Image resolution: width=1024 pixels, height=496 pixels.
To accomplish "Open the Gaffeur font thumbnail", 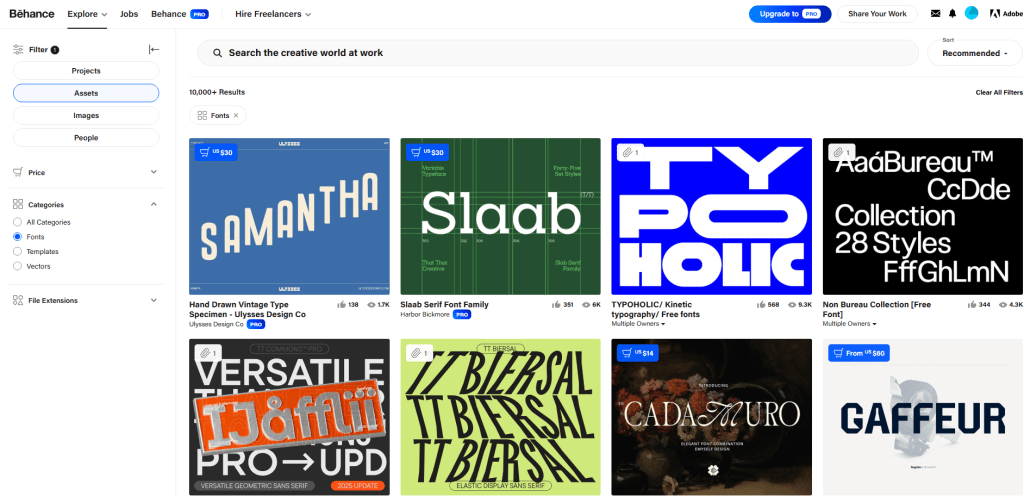I will (x=922, y=417).
